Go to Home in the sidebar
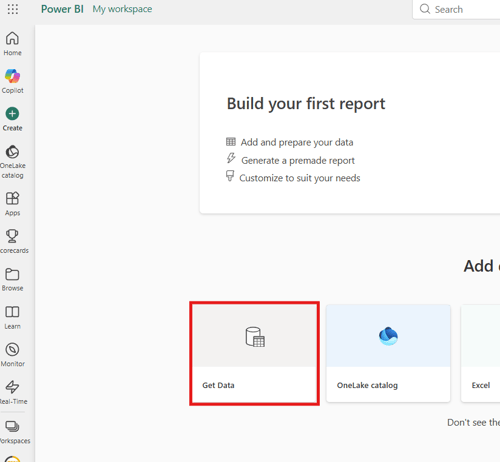Image resolution: width=500 pixels, height=462 pixels. 12,44
